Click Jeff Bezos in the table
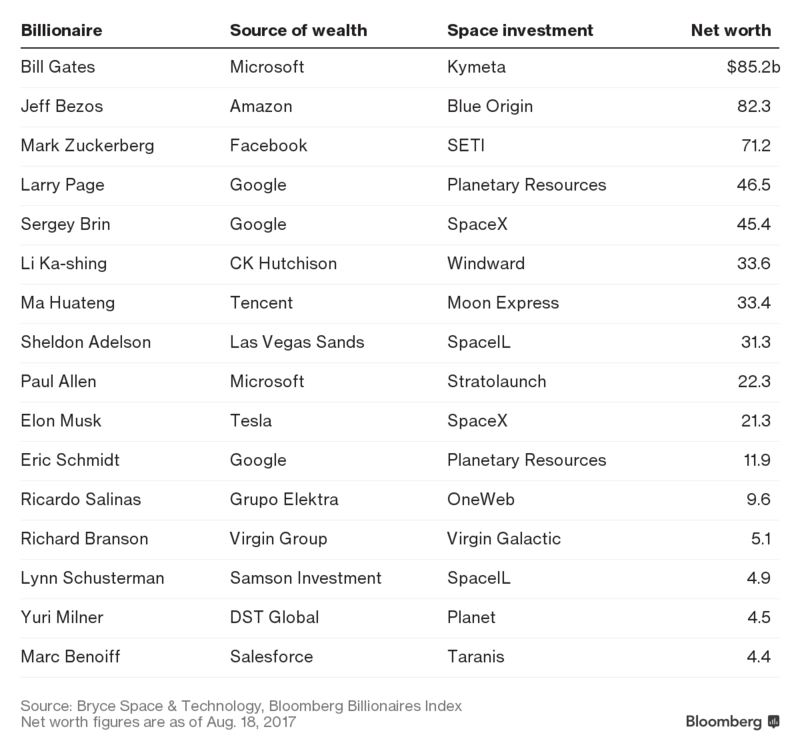Viewport: 800px width, 751px height. click(62, 106)
